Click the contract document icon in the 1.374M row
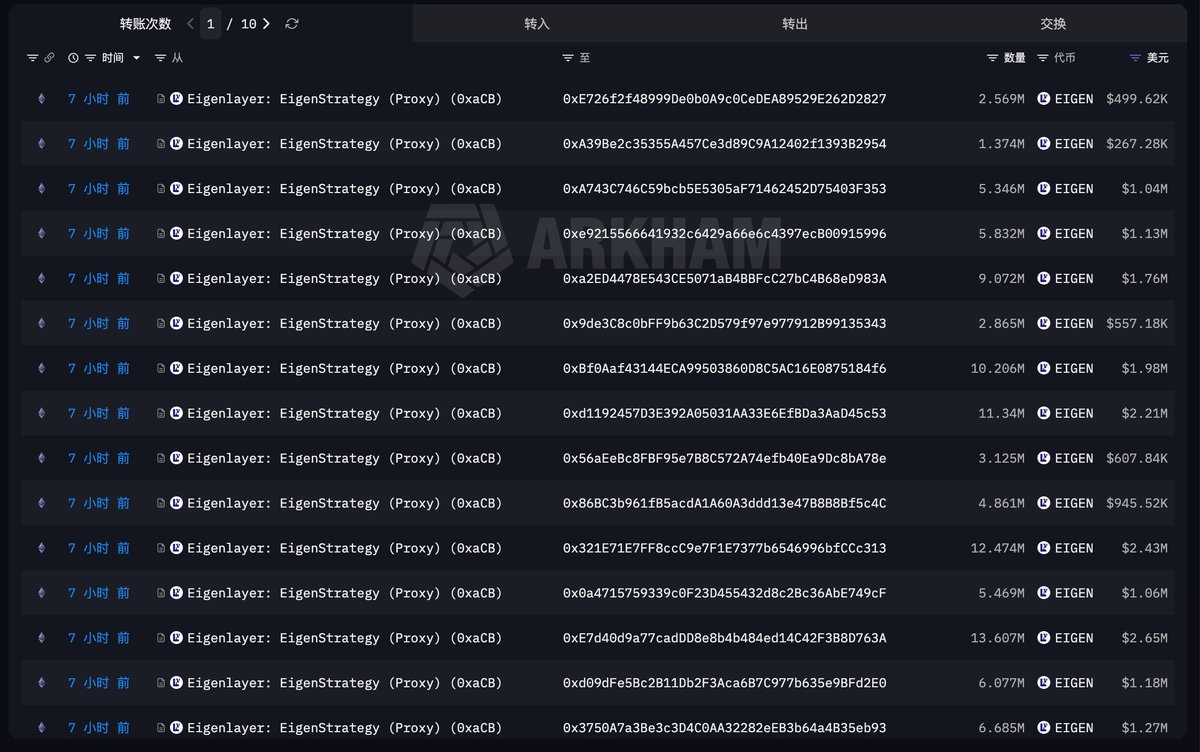This screenshot has width=1200, height=752. click(x=161, y=144)
